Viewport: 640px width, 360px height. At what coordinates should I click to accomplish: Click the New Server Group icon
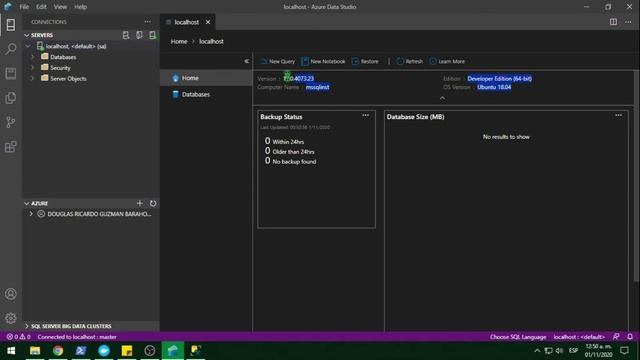[139, 35]
